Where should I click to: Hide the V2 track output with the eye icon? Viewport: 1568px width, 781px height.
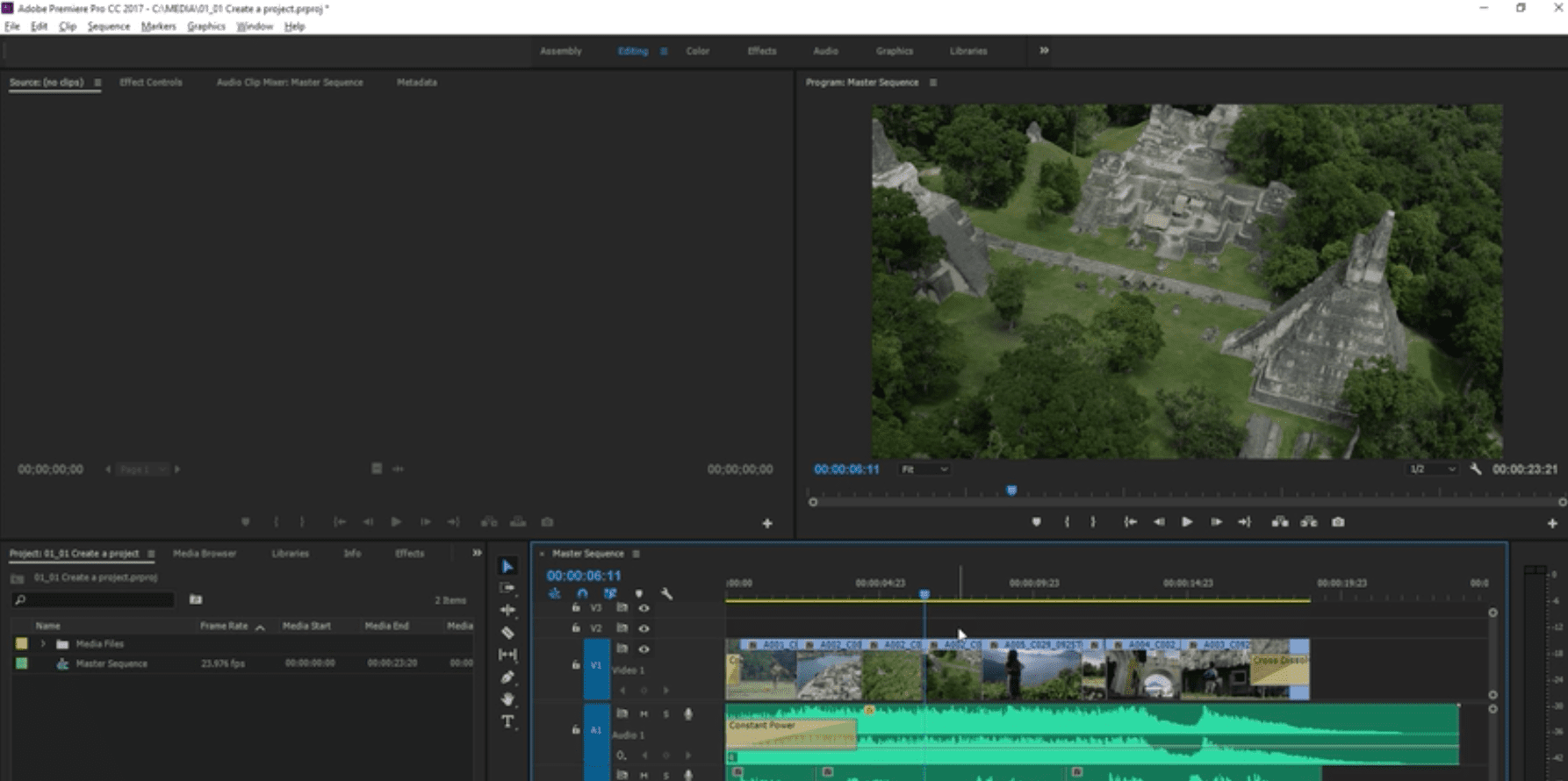point(644,628)
